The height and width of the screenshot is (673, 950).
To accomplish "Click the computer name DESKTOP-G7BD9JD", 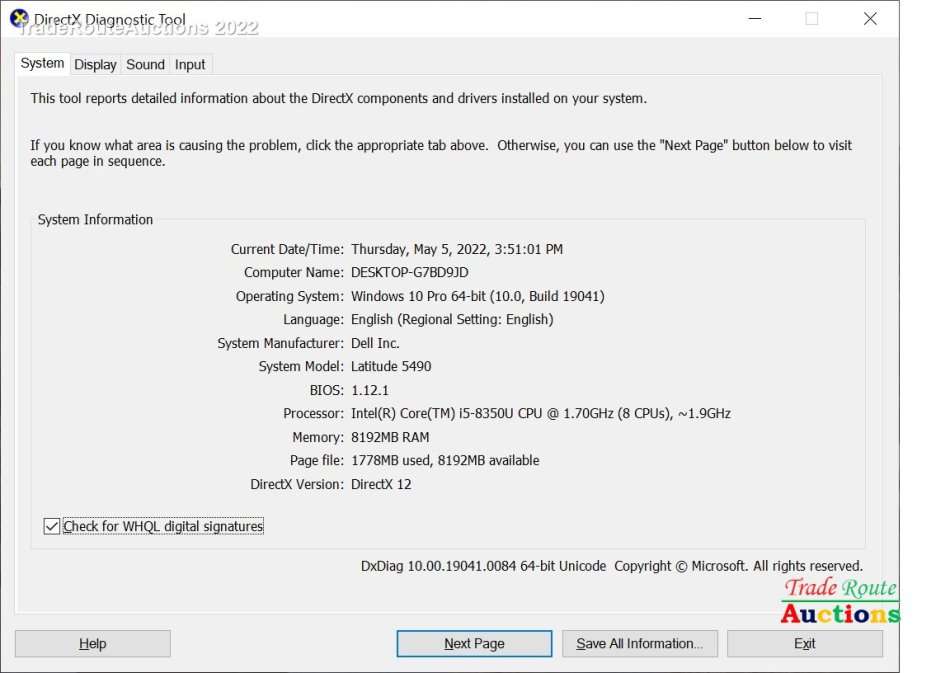I will click(409, 272).
